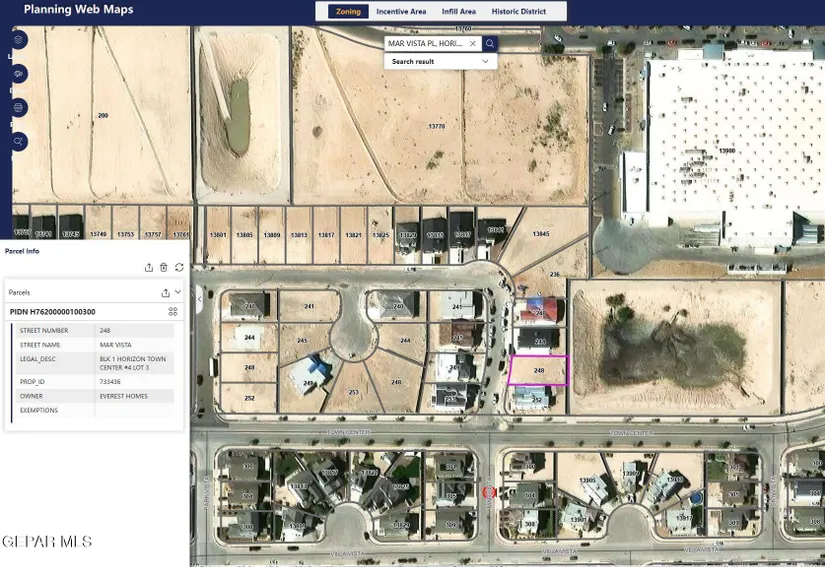The image size is (825, 567).
Task: Click the Query search icon in the sidebar
Action: coord(18,142)
